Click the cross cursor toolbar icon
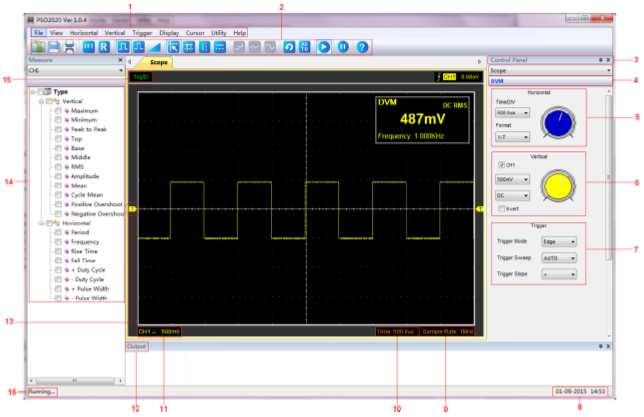 click(x=189, y=47)
